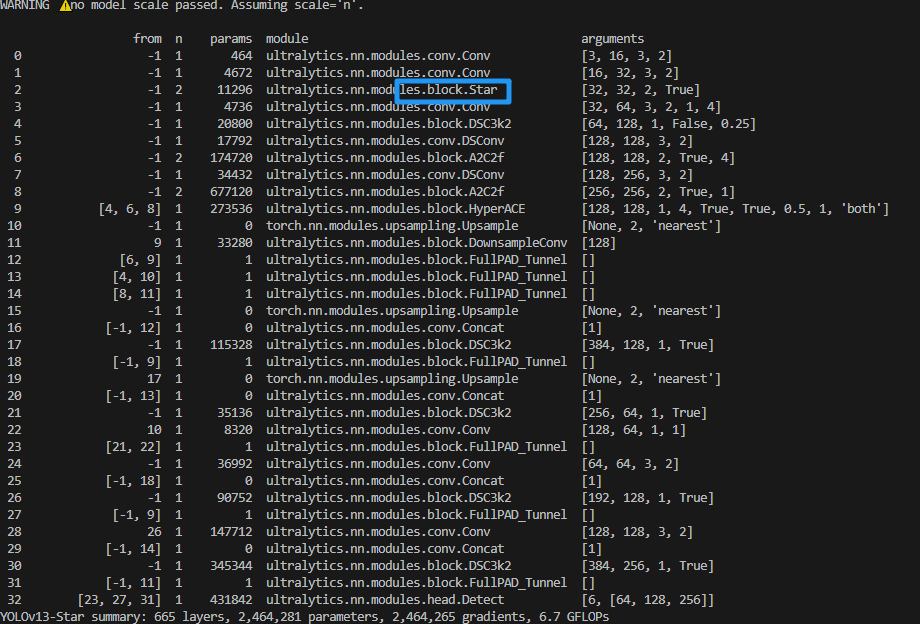Screen dimensions: 920x624
Task: Select params value 20800
Action: pyautogui.click(x=235, y=124)
